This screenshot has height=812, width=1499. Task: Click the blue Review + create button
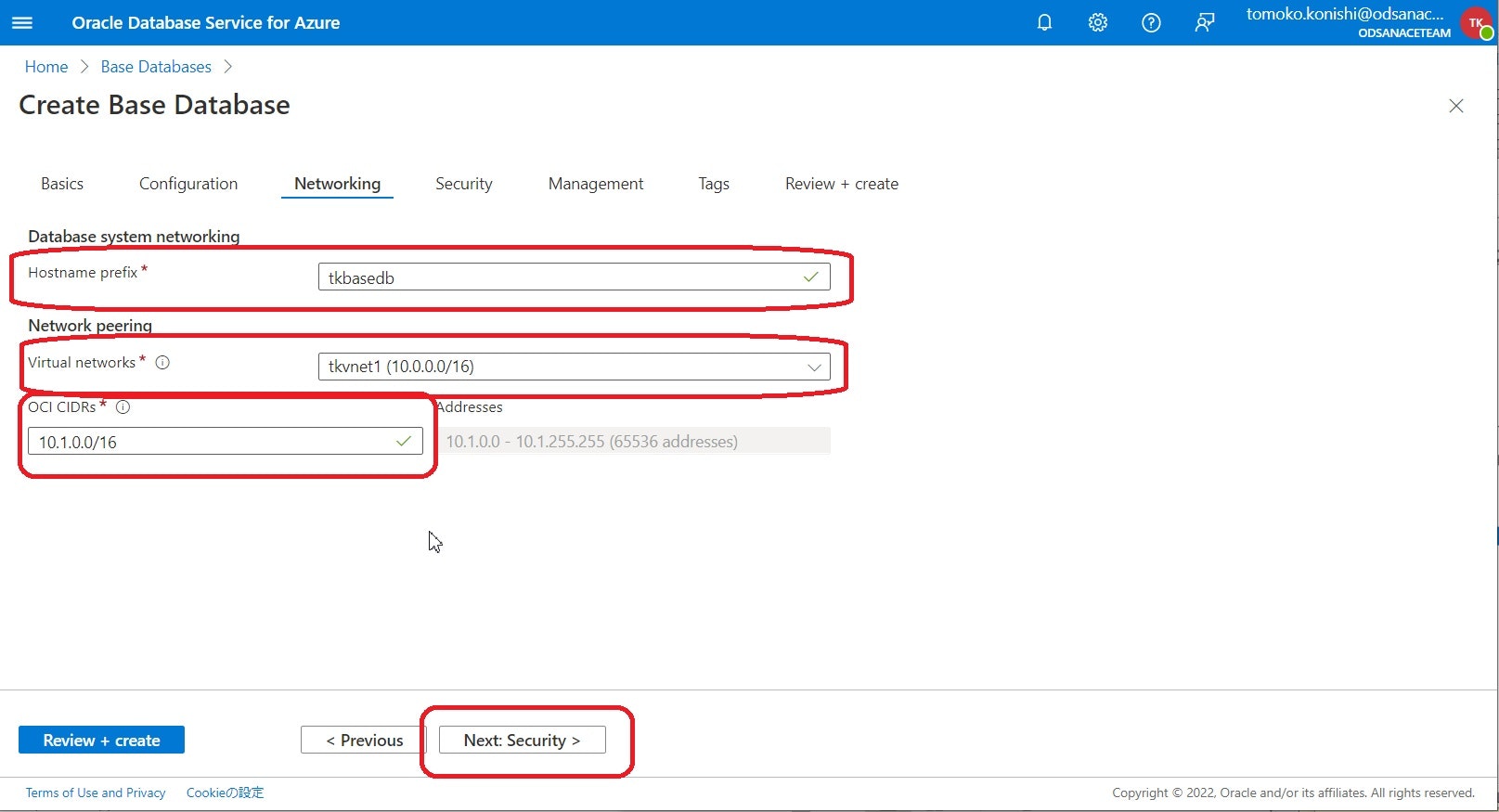101,740
